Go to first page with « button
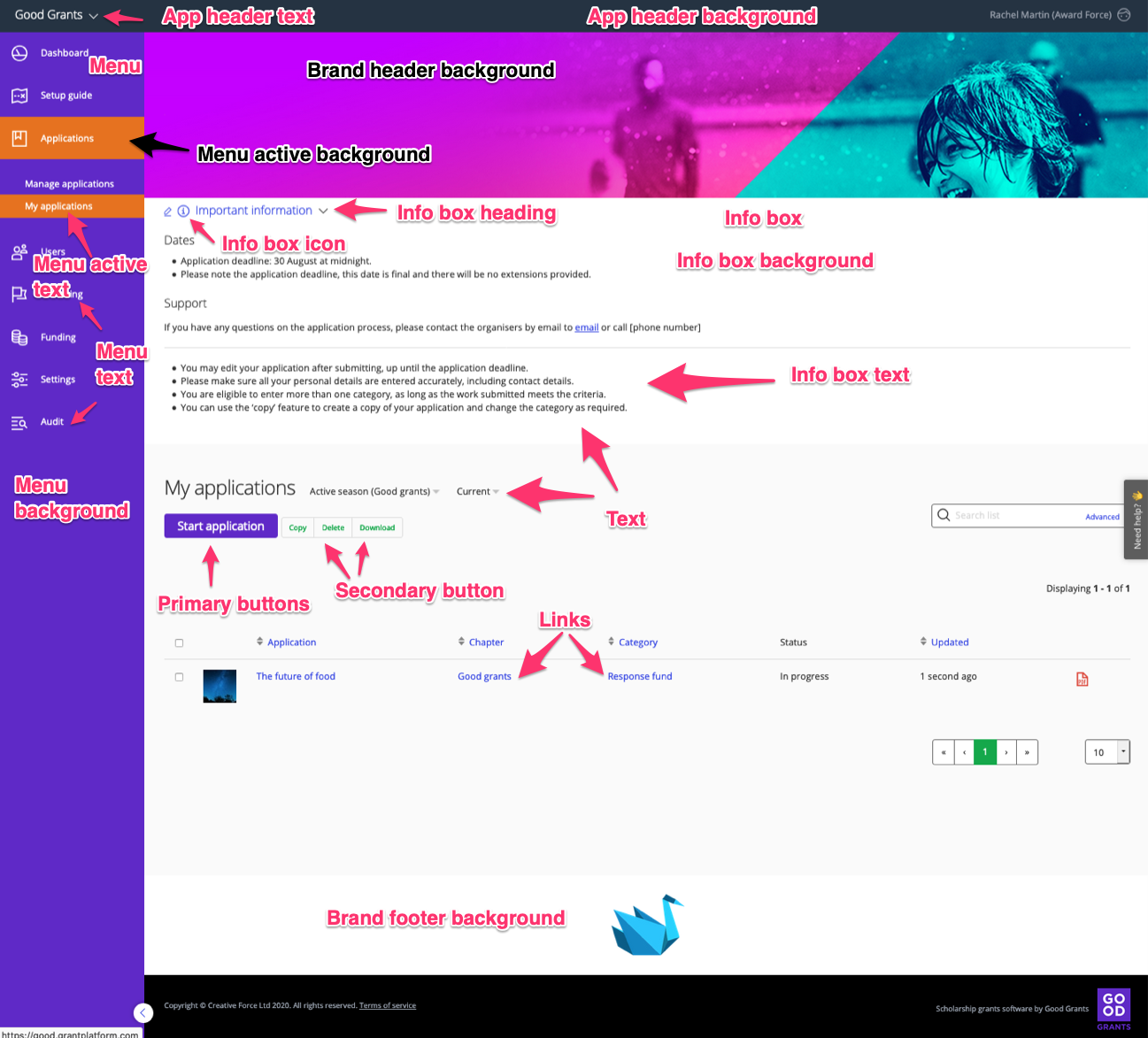Screen dimensions: 1148x1038 point(944,752)
